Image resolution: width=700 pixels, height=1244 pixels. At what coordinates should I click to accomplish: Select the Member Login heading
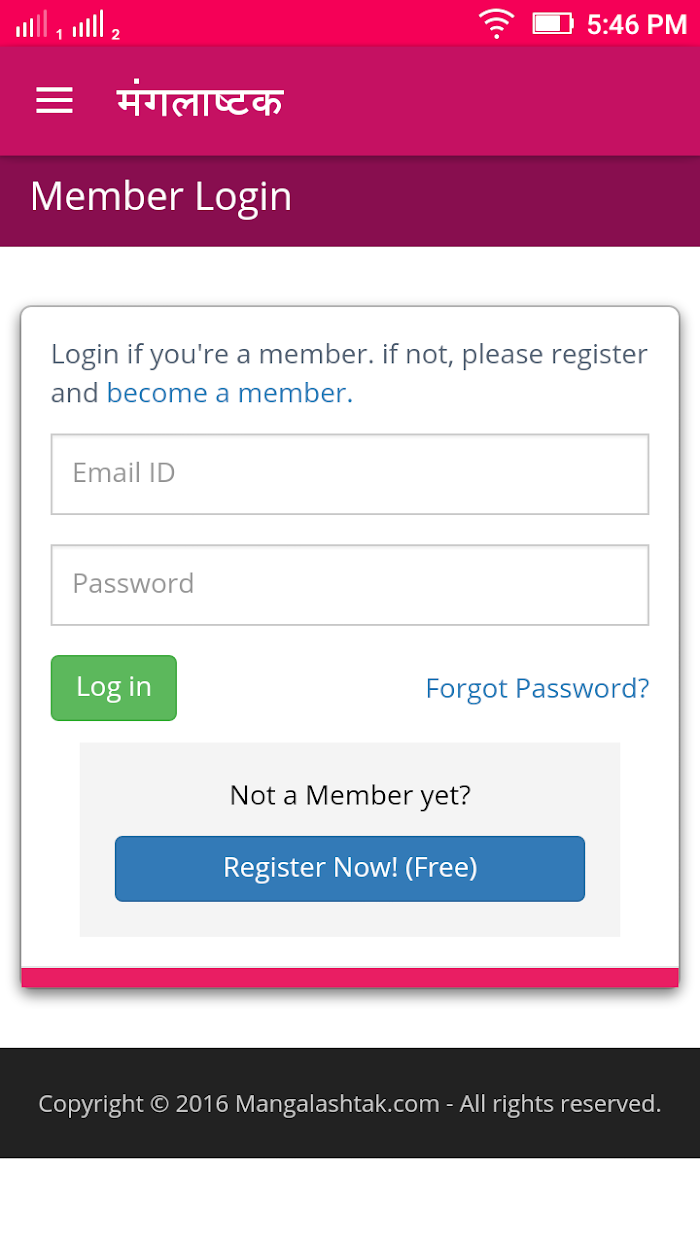161,196
